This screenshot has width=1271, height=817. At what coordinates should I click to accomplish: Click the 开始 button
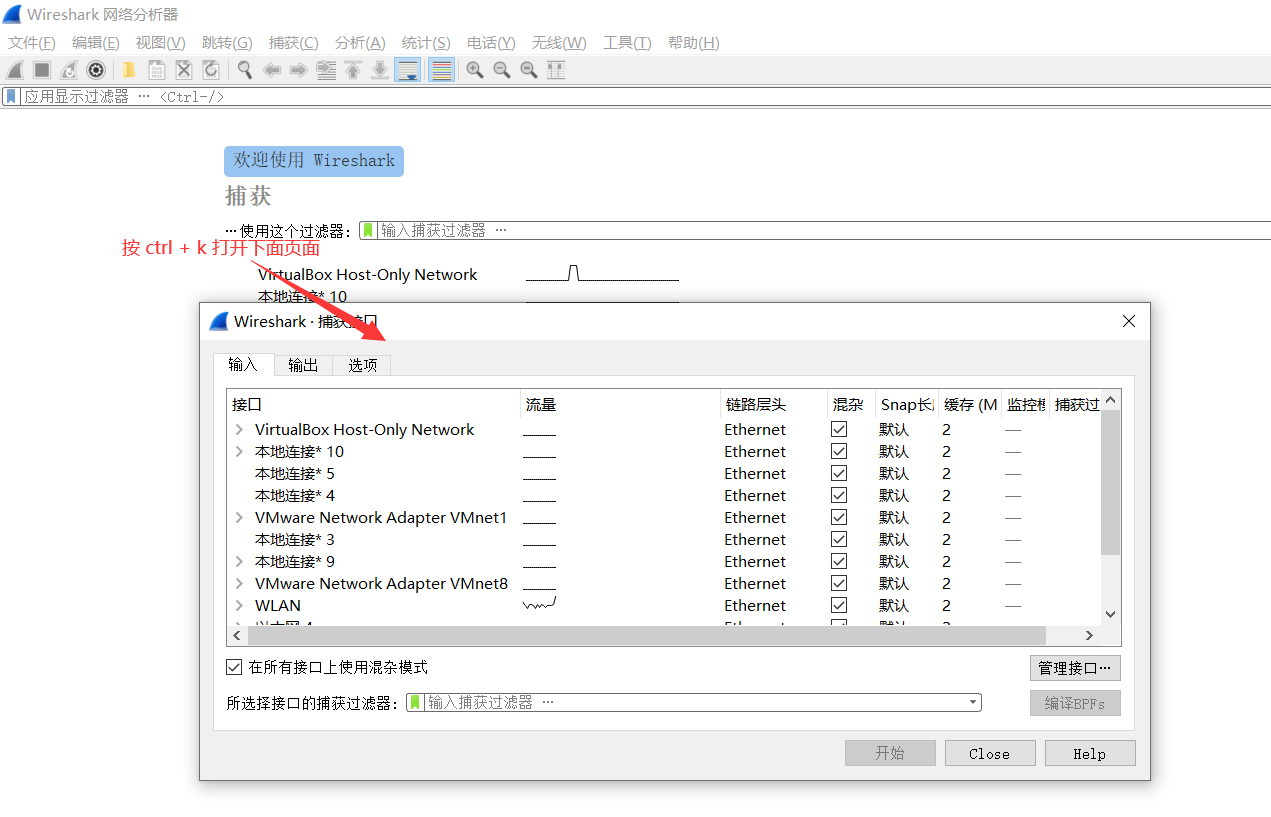890,753
